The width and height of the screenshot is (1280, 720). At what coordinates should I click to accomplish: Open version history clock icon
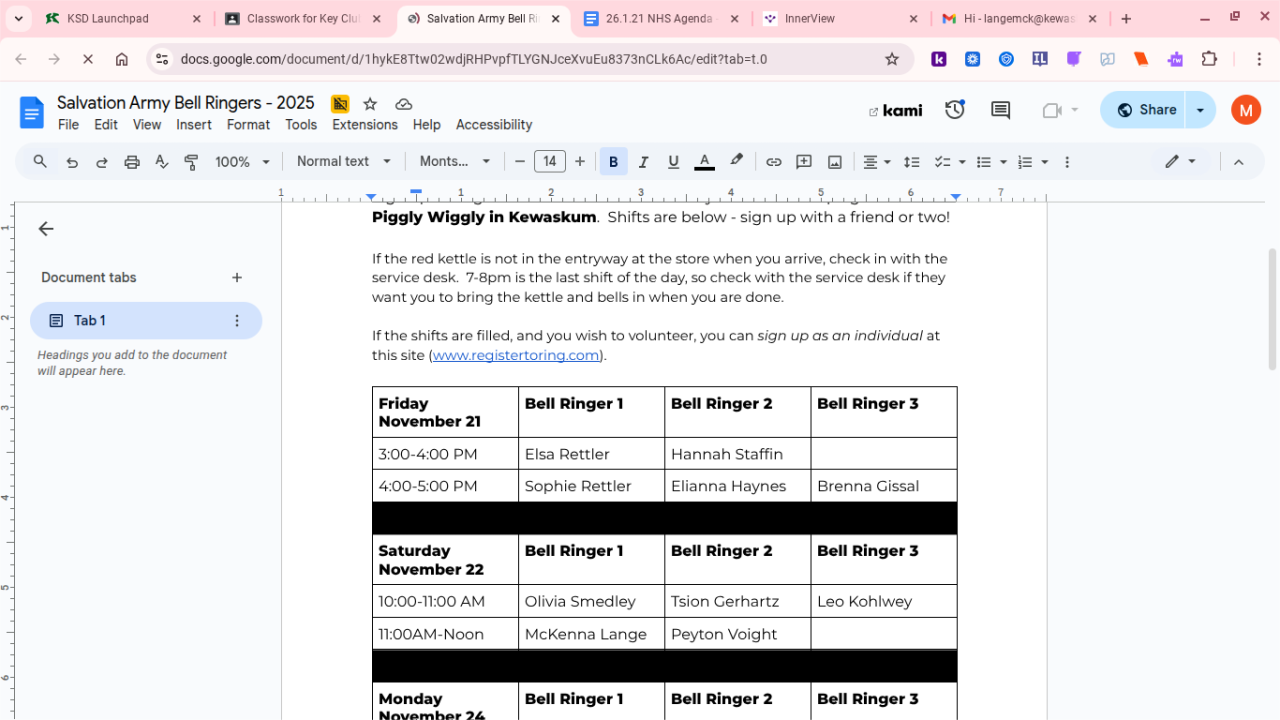pos(955,110)
